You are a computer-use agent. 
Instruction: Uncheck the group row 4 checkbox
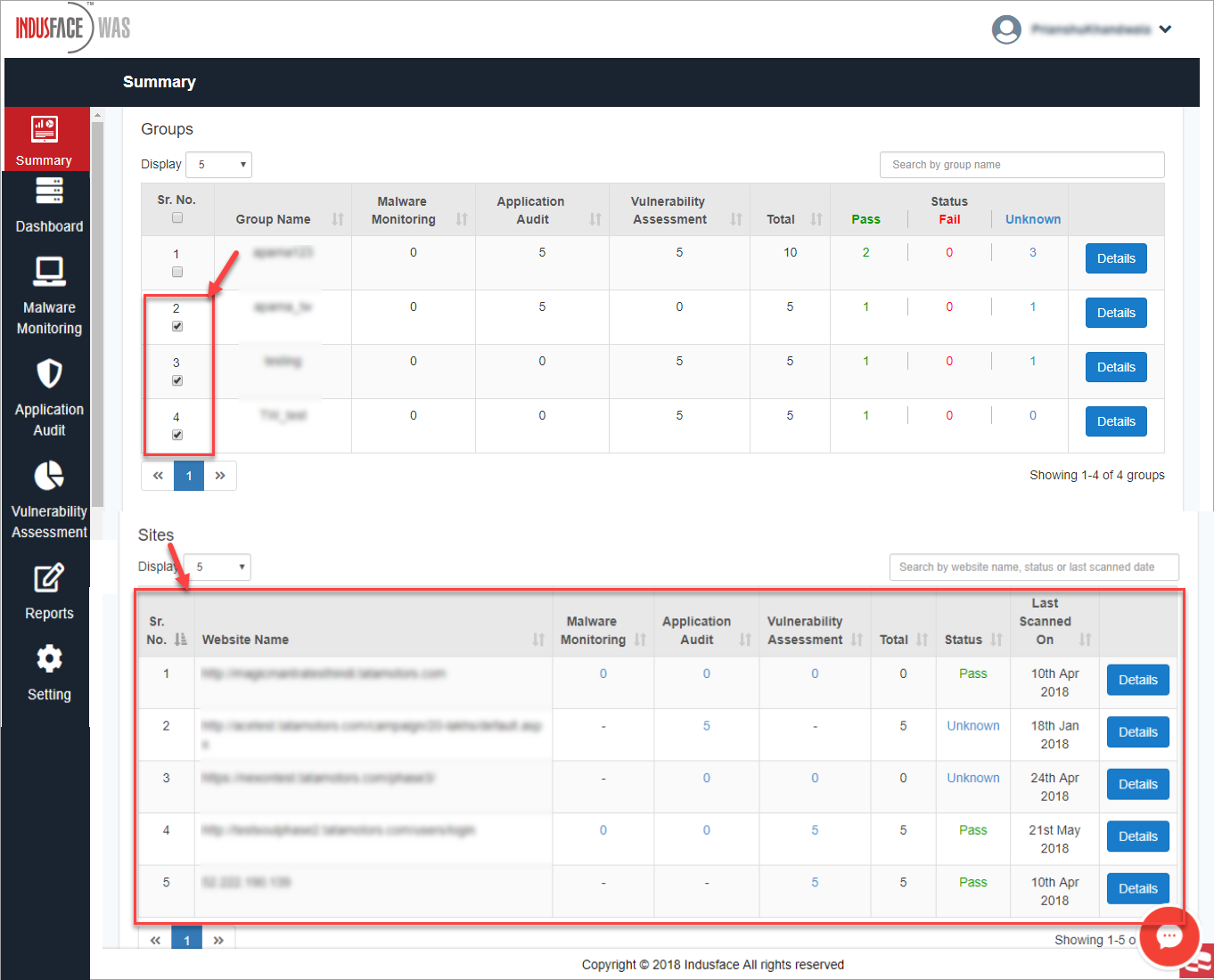177,435
